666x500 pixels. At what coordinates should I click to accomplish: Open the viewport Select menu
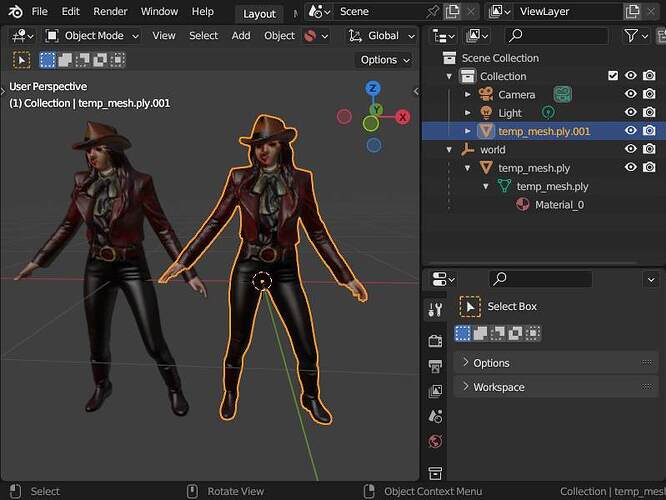point(203,36)
